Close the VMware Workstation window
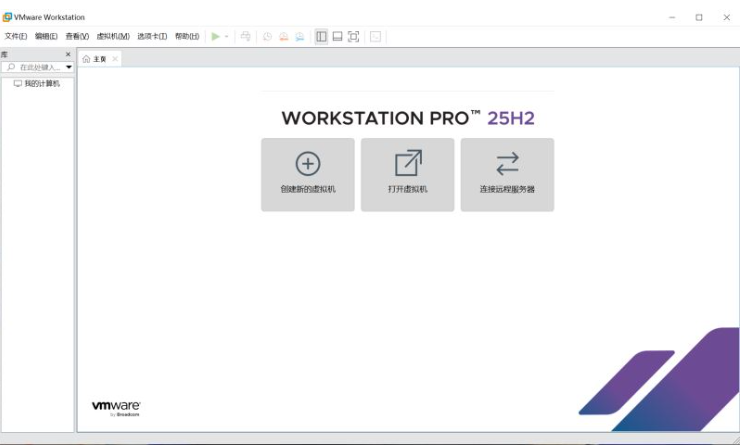Viewport: 742px width, 447px height. point(727,18)
